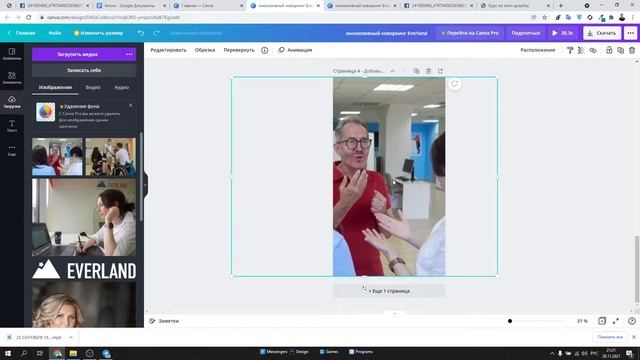Screen dimensions: 640x360
Task: Open the Windows Start menu
Action: (7, 353)
